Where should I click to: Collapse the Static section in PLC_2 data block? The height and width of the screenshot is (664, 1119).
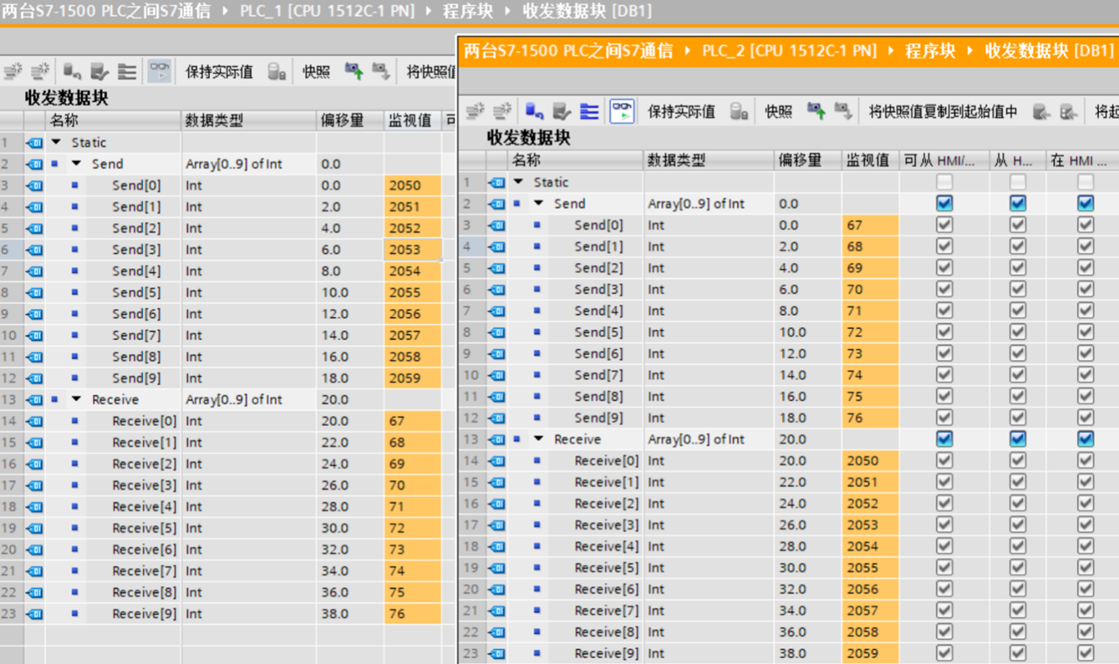pos(518,182)
